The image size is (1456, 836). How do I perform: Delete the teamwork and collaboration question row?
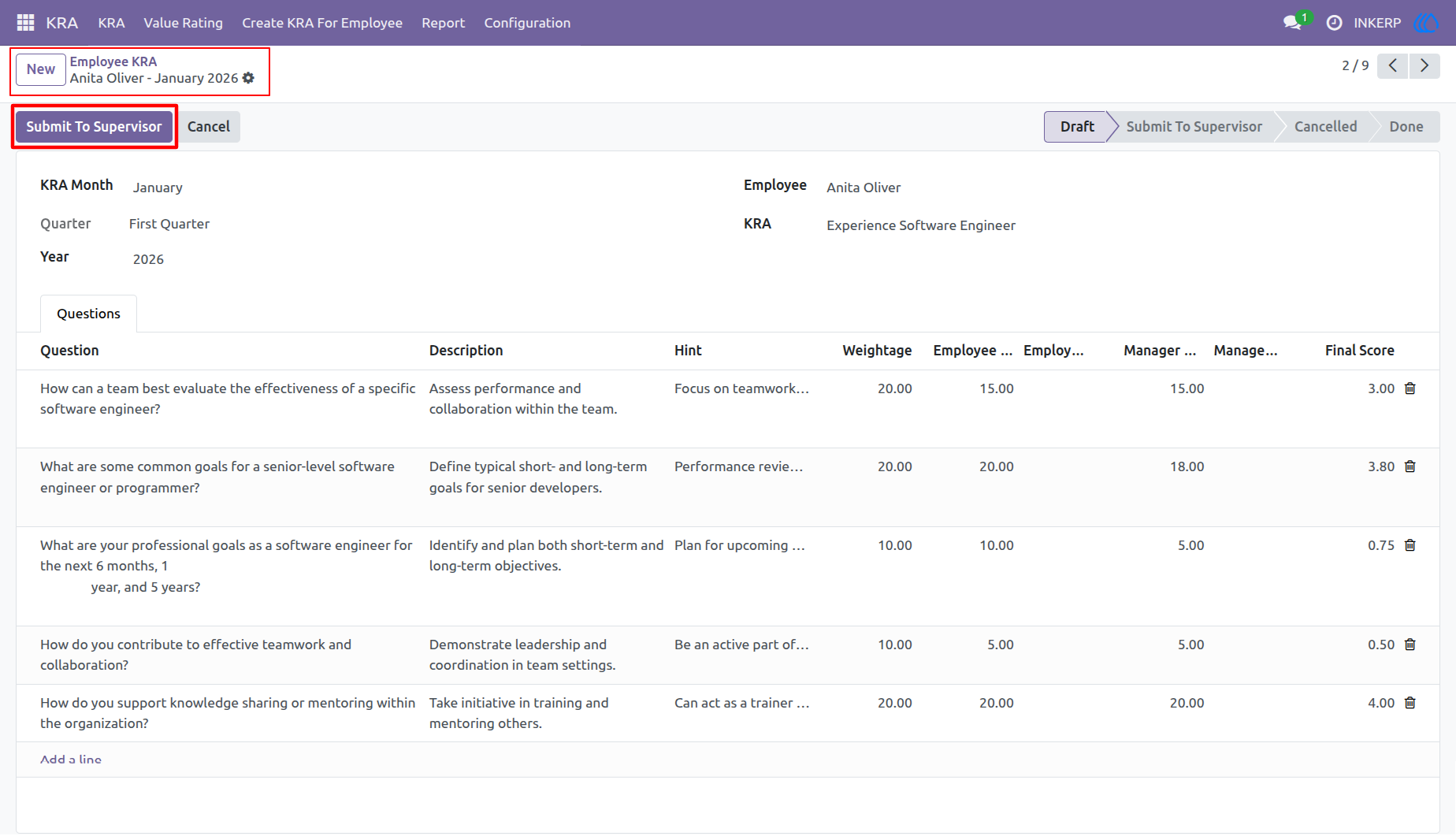click(1410, 645)
